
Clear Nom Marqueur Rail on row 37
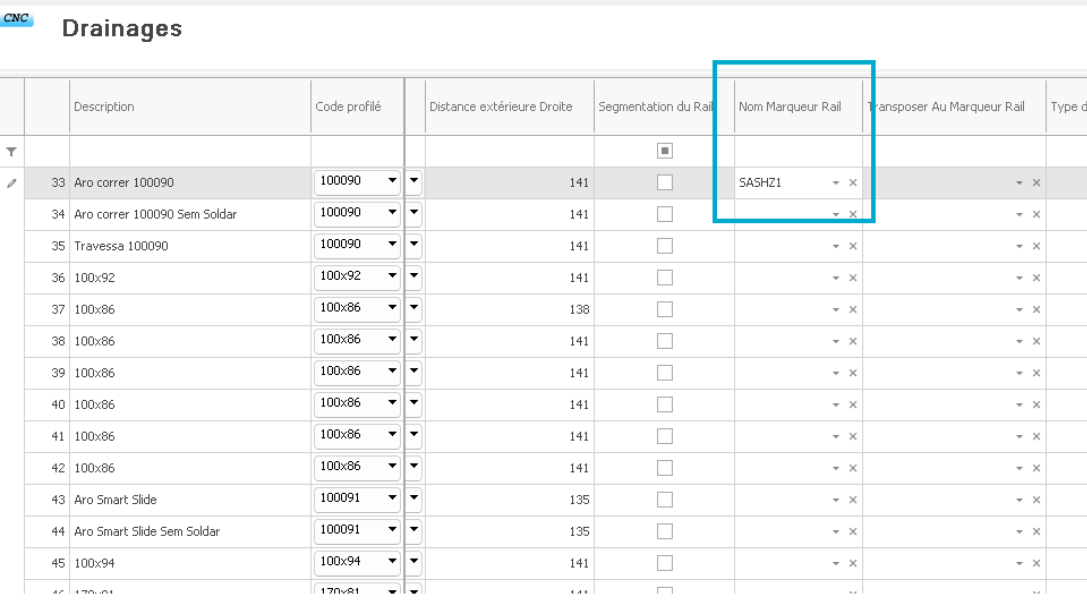coord(853,310)
